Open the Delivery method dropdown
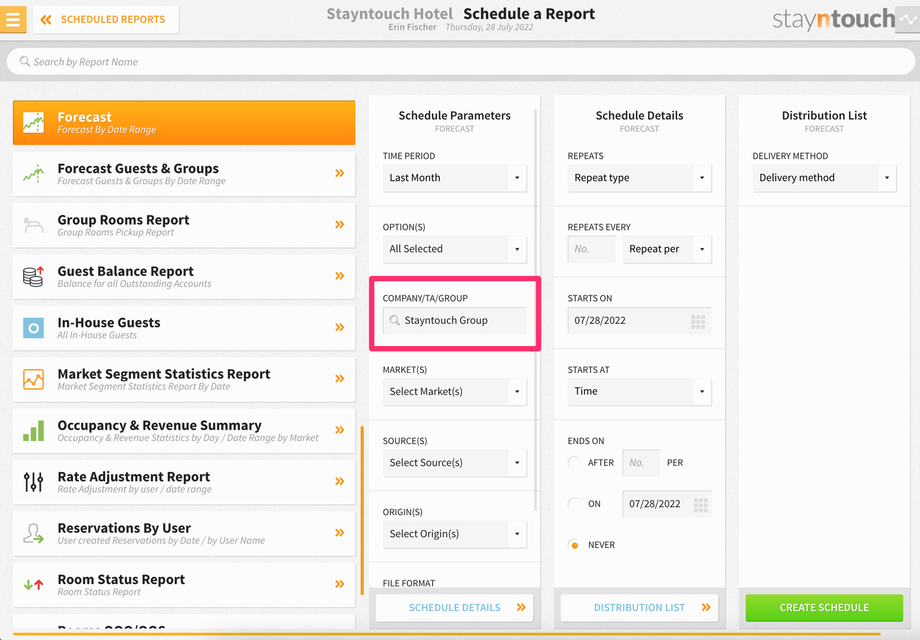This screenshot has width=920, height=640. [x=824, y=178]
